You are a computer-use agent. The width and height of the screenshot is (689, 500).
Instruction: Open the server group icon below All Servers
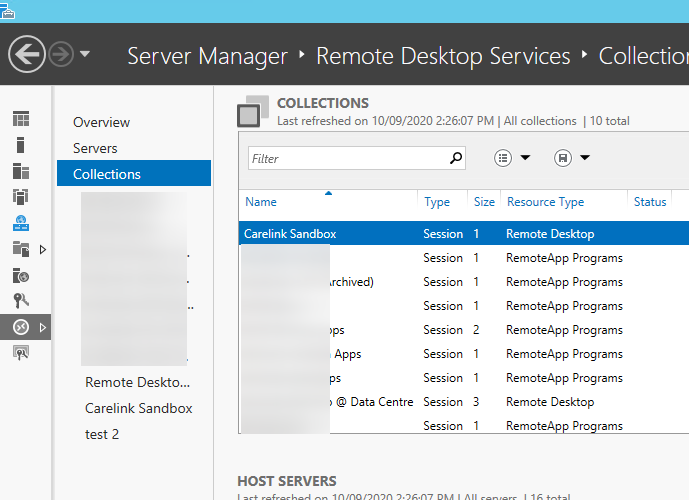point(21,197)
